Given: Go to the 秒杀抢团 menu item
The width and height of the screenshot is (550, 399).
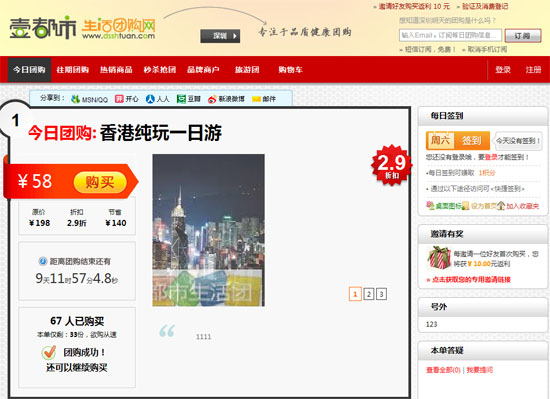Looking at the screenshot, I should point(160,70).
